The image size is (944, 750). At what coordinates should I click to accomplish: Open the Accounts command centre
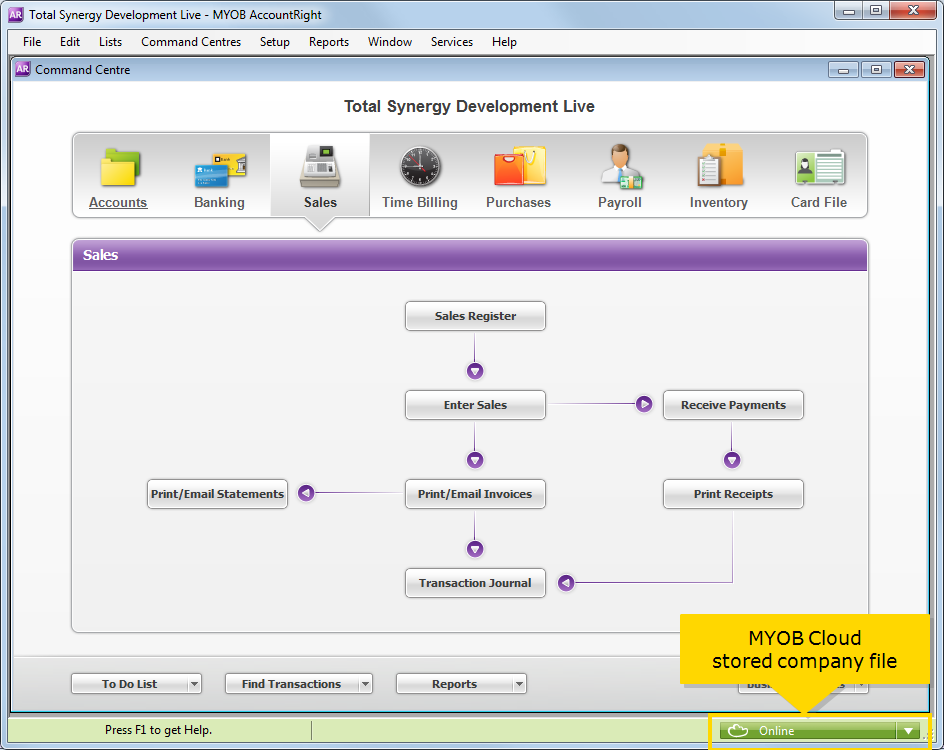point(117,175)
